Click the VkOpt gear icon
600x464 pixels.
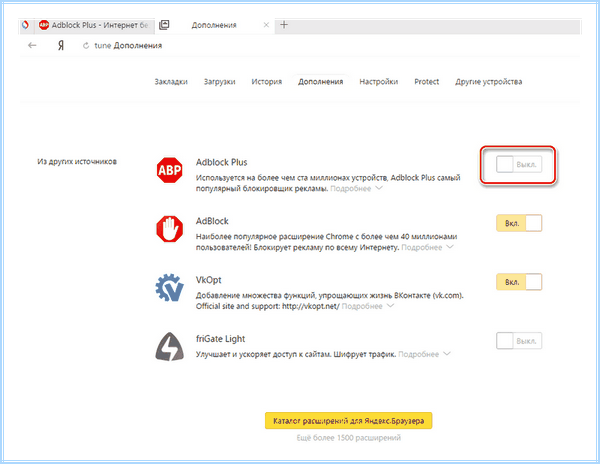coord(170,287)
